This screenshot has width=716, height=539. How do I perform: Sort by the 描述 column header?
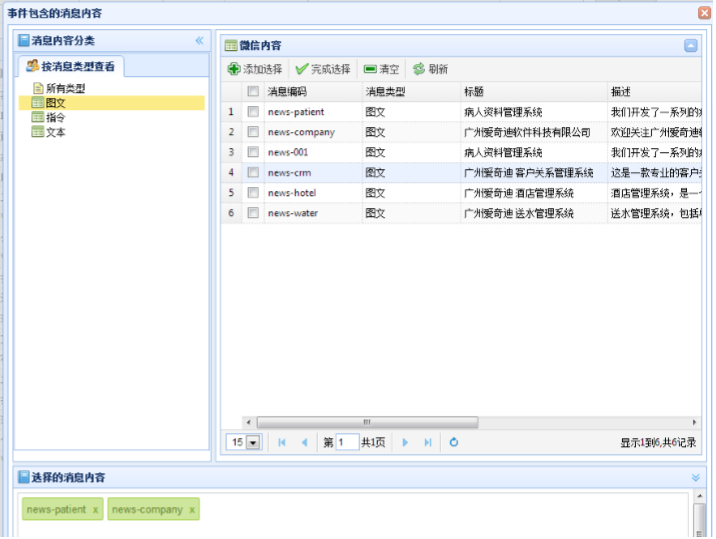pos(655,91)
